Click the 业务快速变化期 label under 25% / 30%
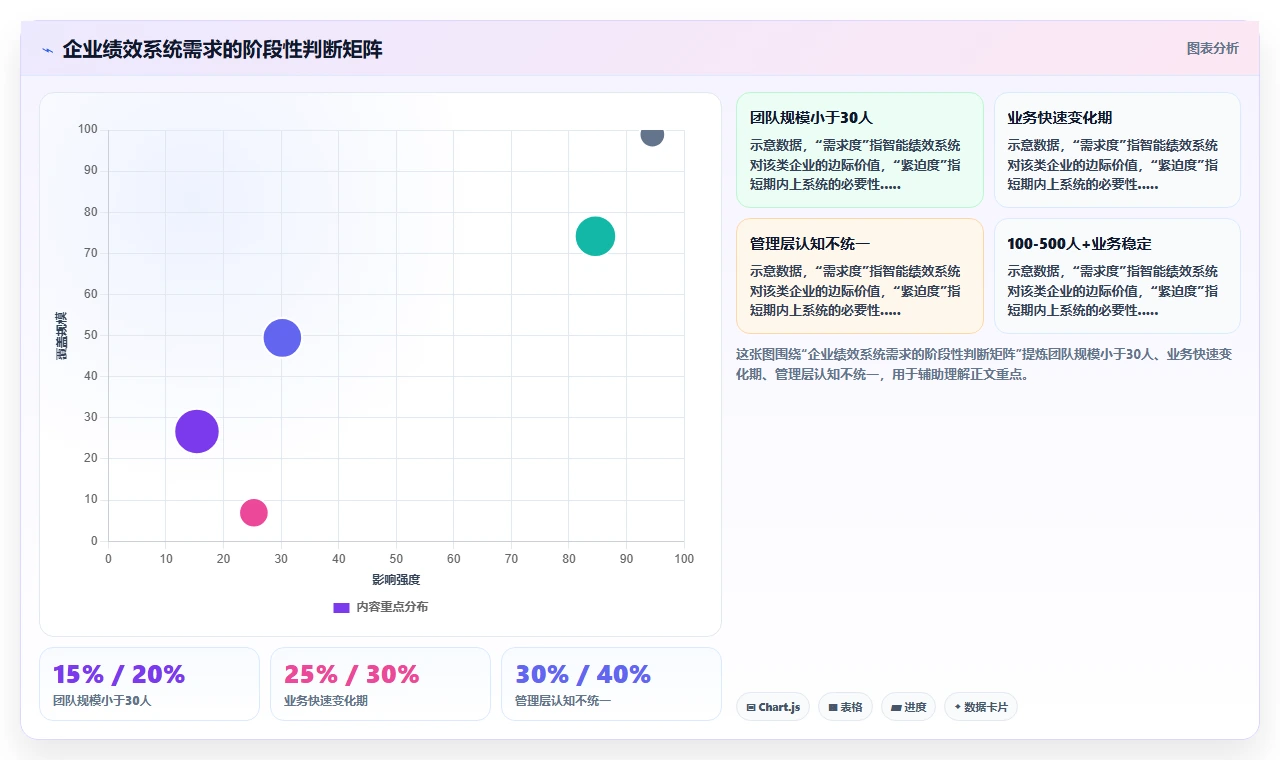 point(326,701)
